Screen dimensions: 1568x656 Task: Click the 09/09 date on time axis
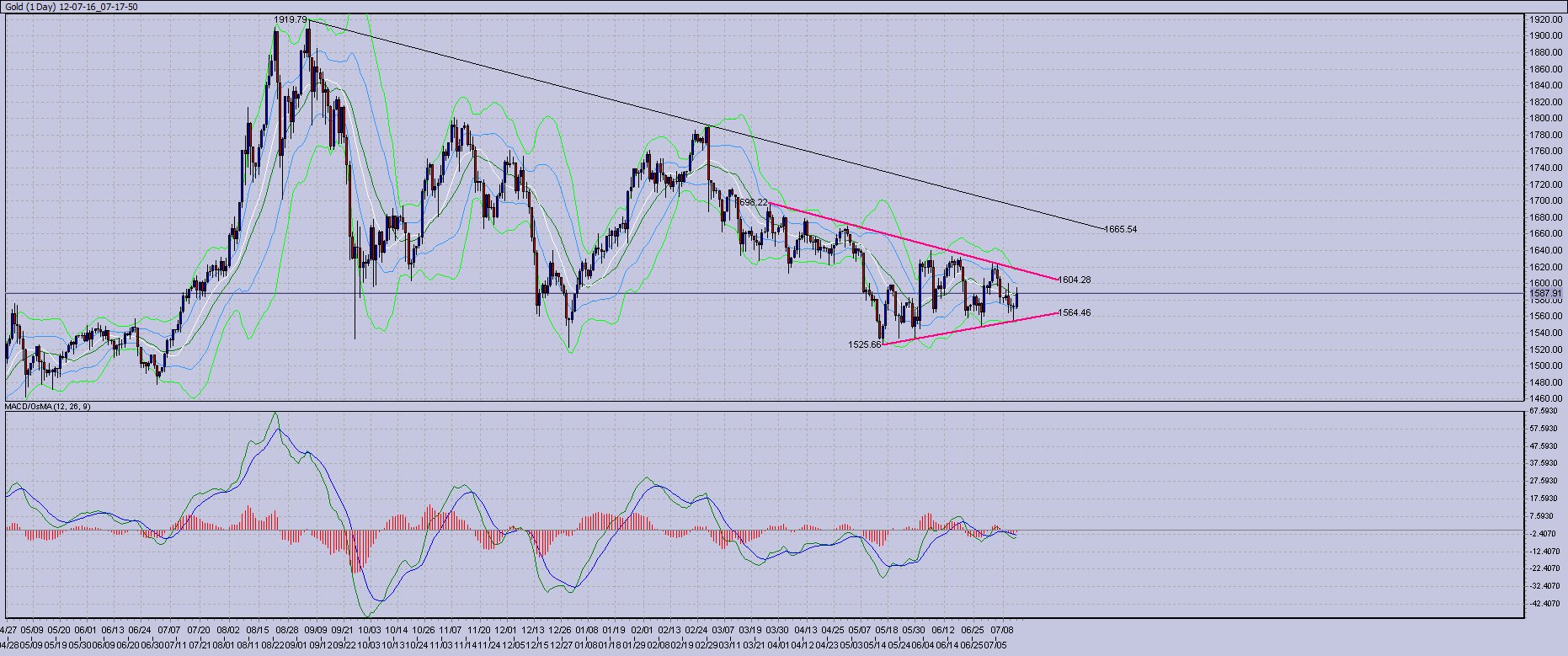pyautogui.click(x=316, y=629)
